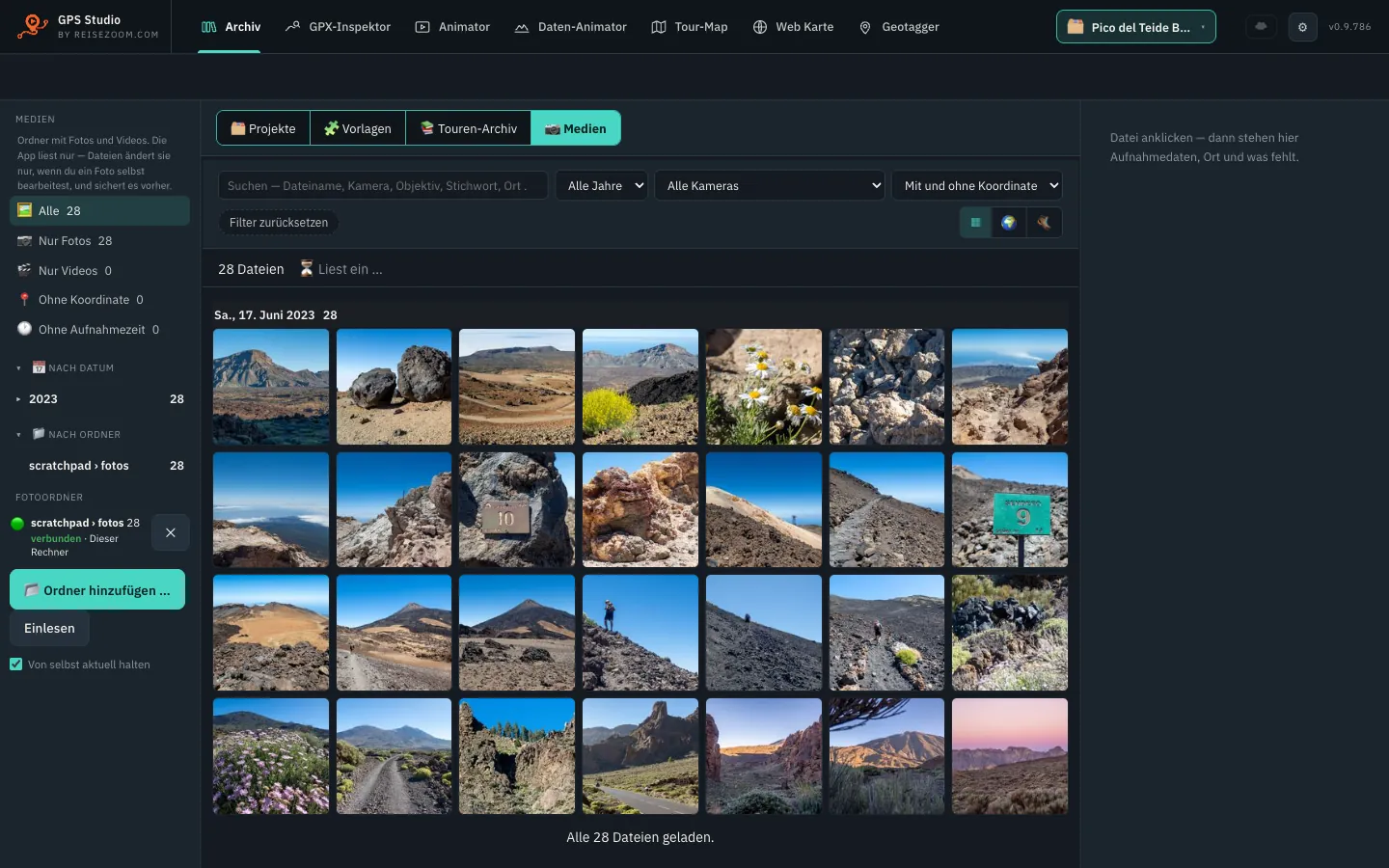Remove the scratchpad fotos folder with X
This screenshot has height=868, width=1389.
(171, 532)
